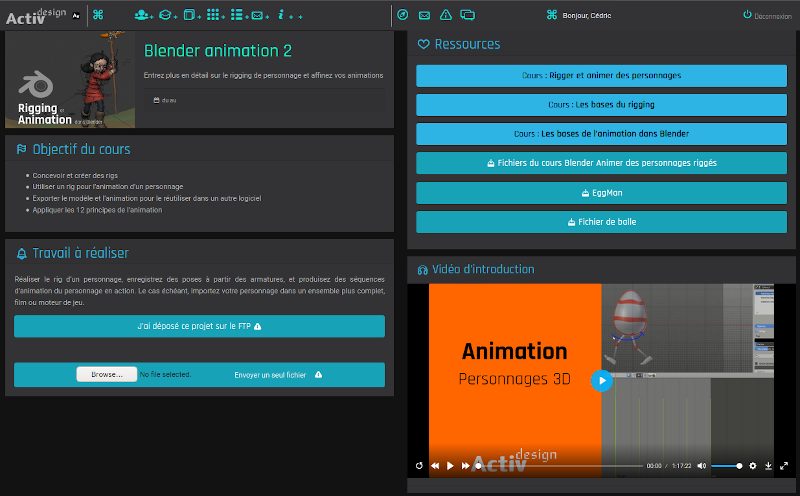Click the Blender animation 2 course title
800x496 pixels.
(x=218, y=51)
